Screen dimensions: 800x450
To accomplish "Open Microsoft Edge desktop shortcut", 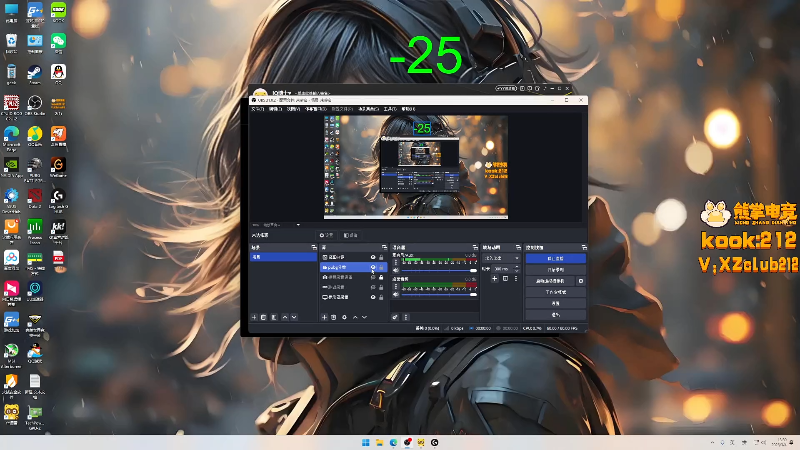I will [11, 138].
